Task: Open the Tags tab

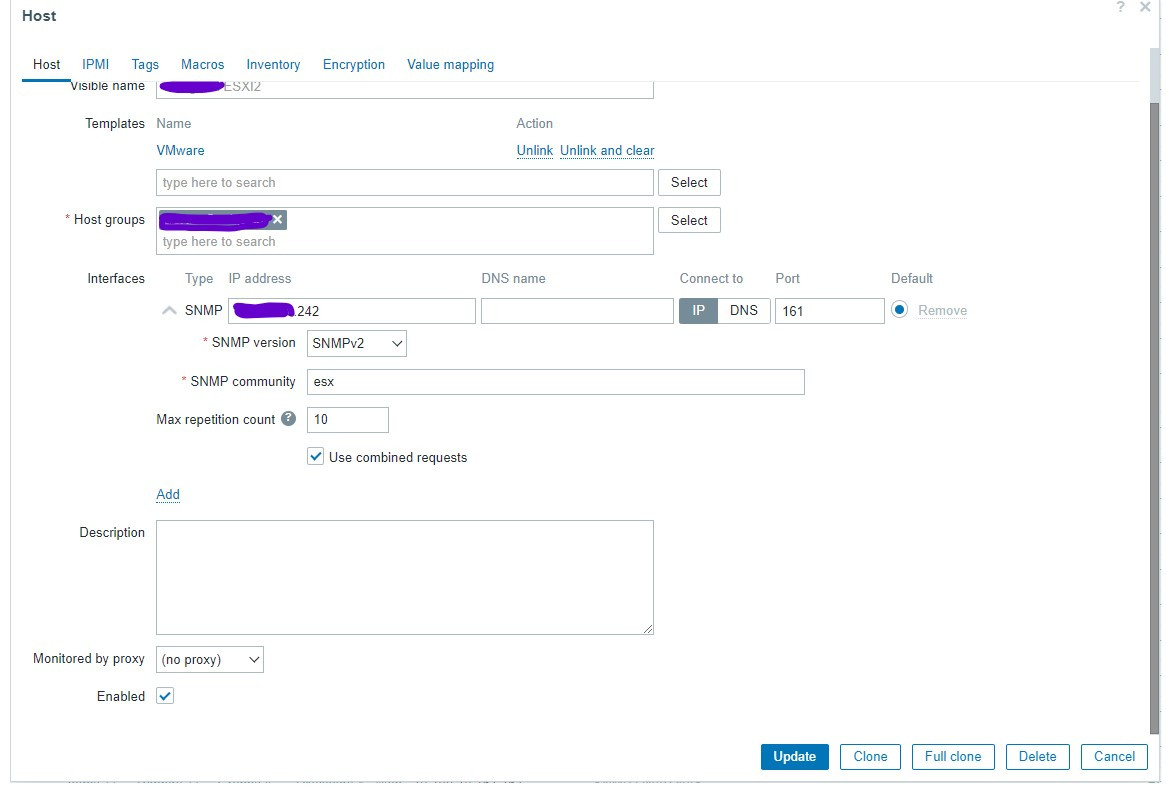Action: 145,65
